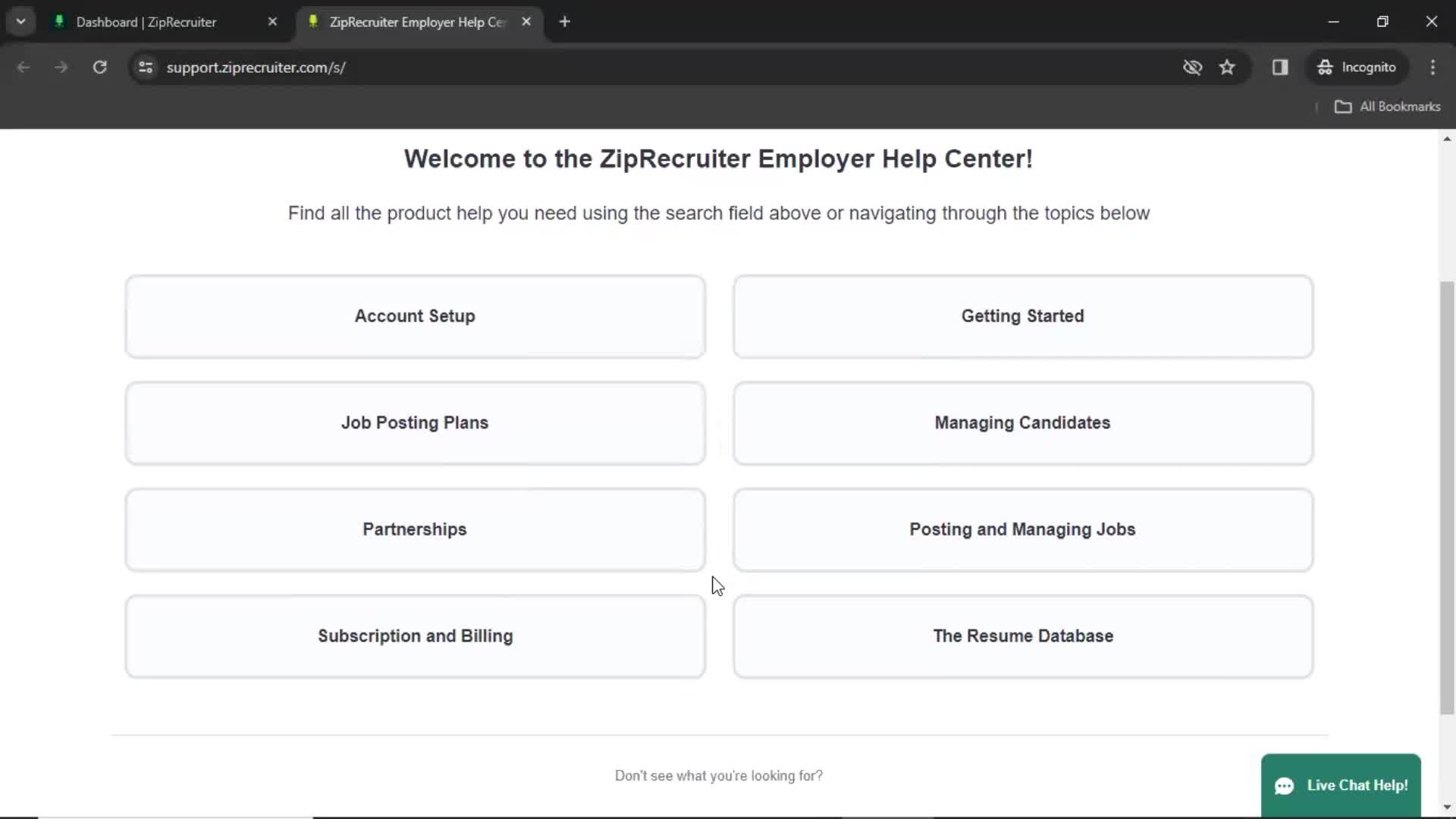Expand the tab search dropdown
Viewport: 1456px width, 819px height.
pos(21,22)
